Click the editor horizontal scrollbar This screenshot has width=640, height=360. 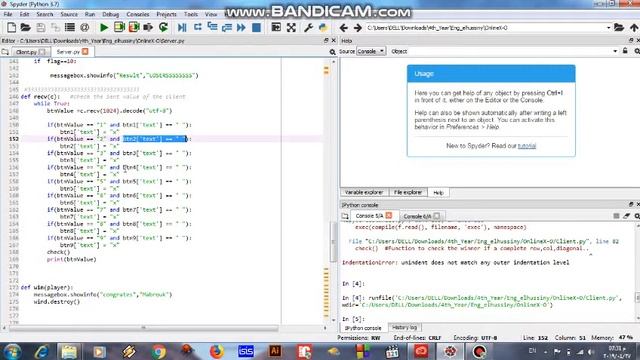143,328
